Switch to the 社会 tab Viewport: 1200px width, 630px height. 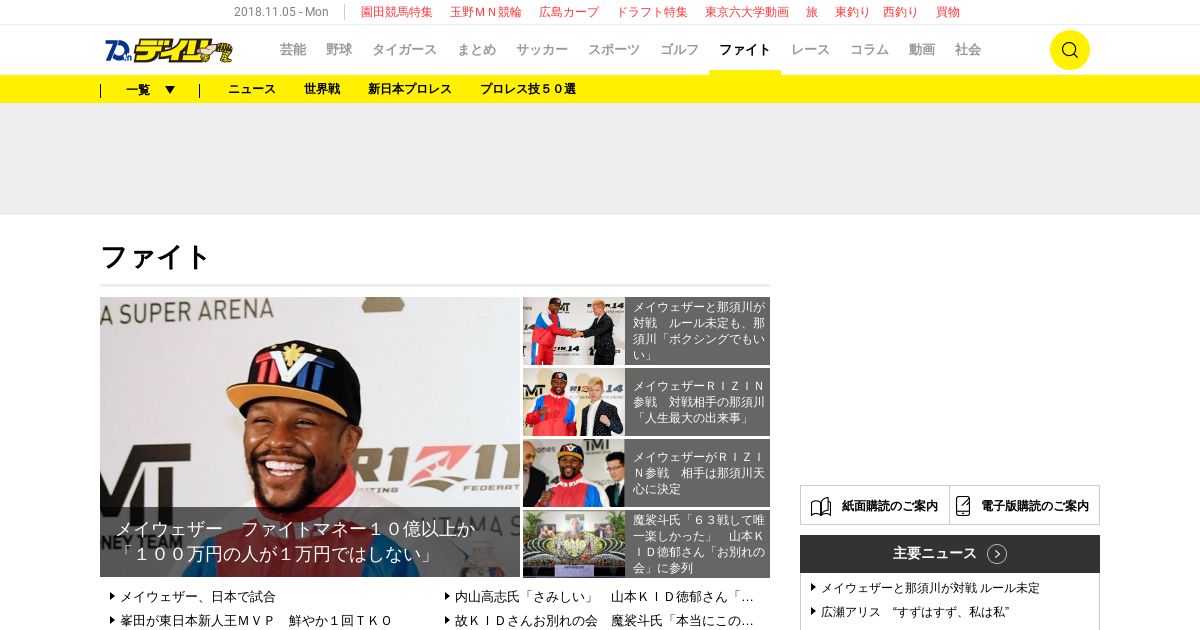[968, 50]
